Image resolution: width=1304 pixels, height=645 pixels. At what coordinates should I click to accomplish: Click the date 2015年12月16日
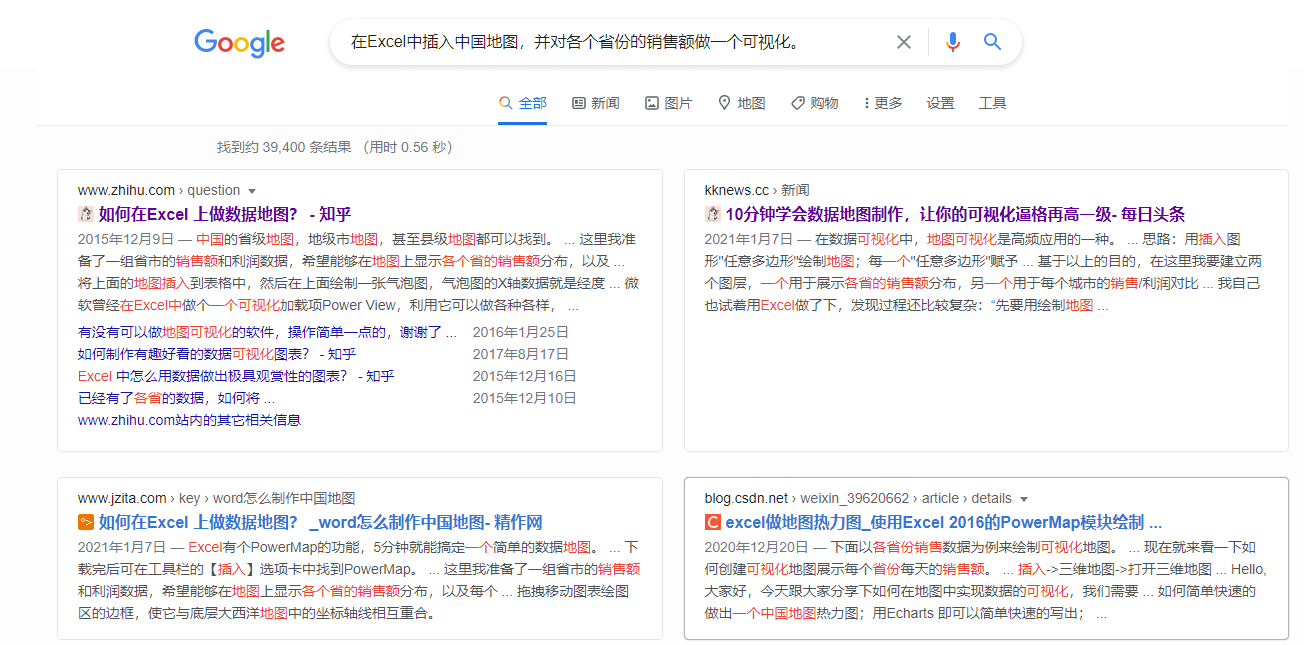click(x=524, y=376)
